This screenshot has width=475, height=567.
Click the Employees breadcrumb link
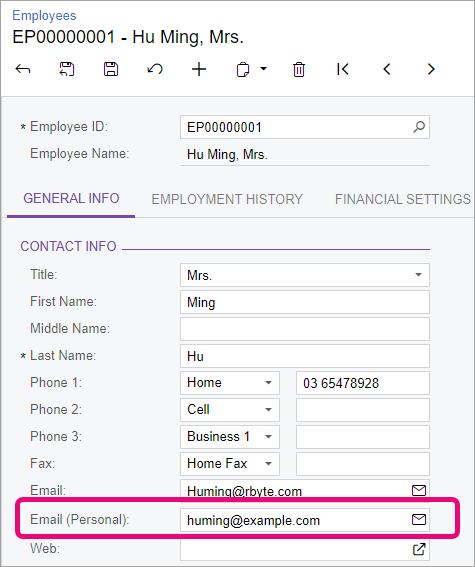44,16
